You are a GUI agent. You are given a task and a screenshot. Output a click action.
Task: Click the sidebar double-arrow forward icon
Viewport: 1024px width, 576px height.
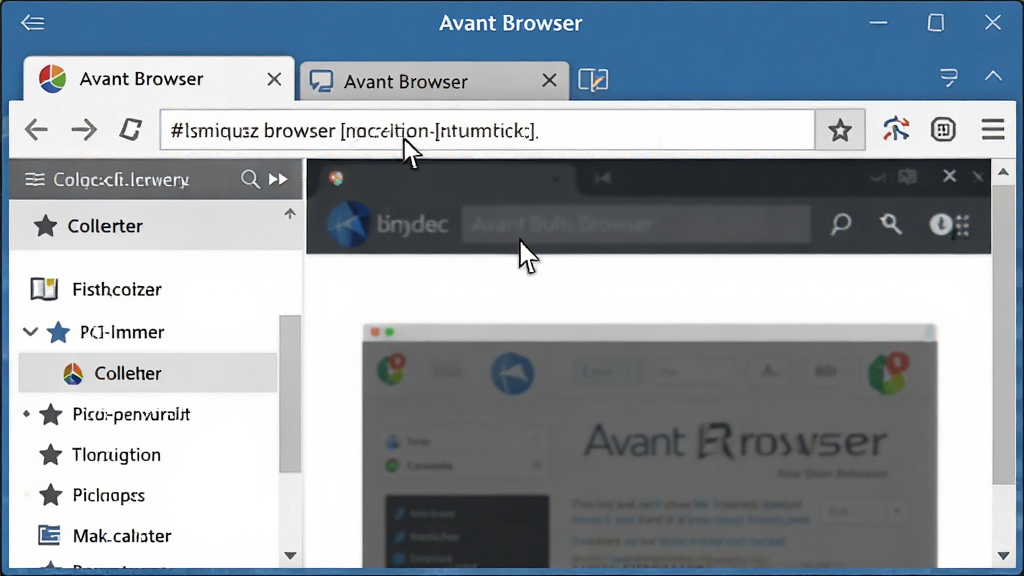278,179
